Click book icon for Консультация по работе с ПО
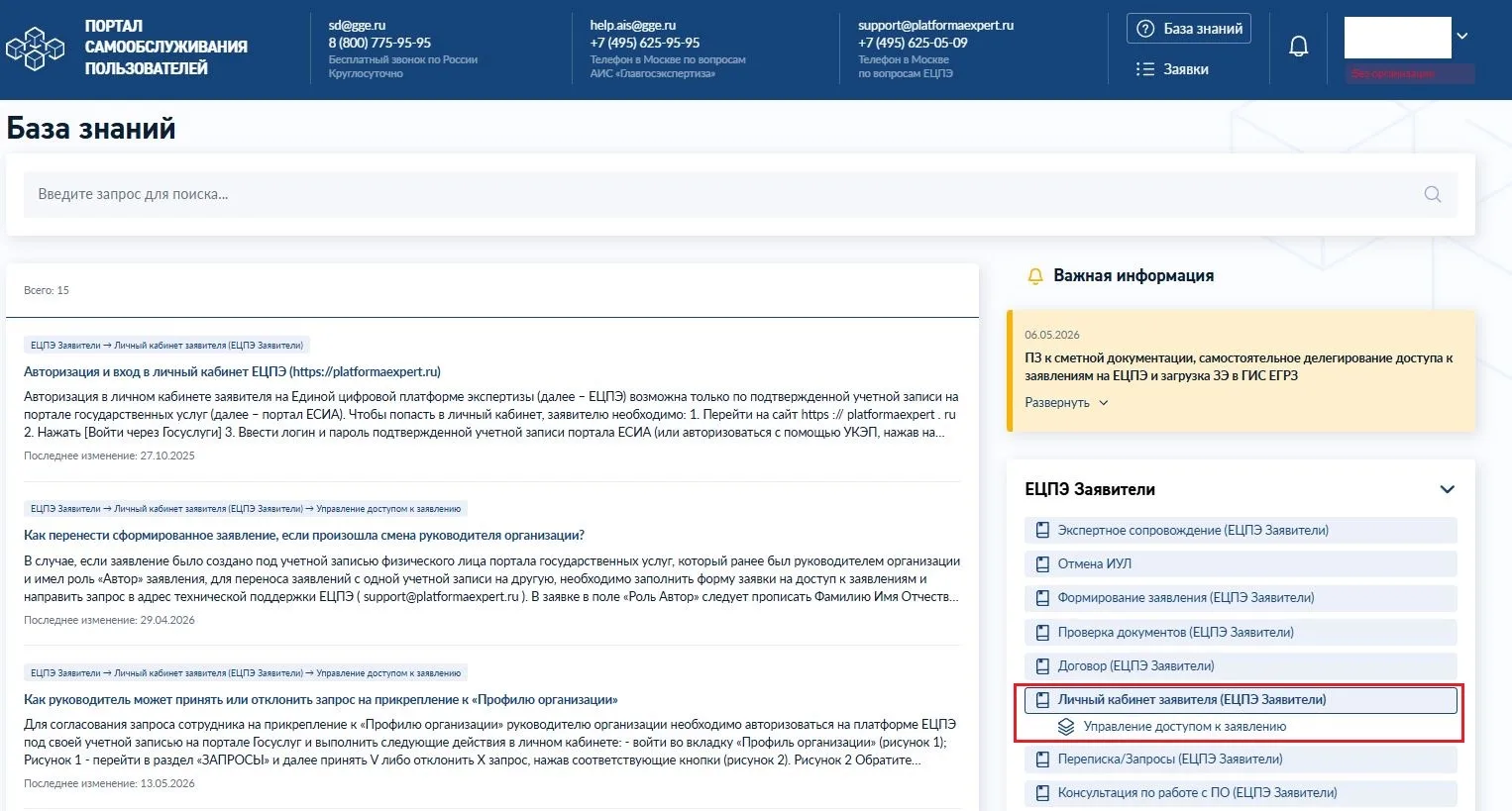Screen dimensions: 1512x811 (x=1042, y=793)
